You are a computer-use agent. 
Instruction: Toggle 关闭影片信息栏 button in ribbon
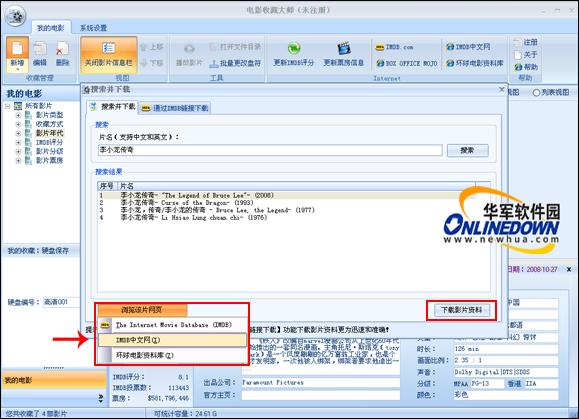pyautogui.click(x=109, y=54)
